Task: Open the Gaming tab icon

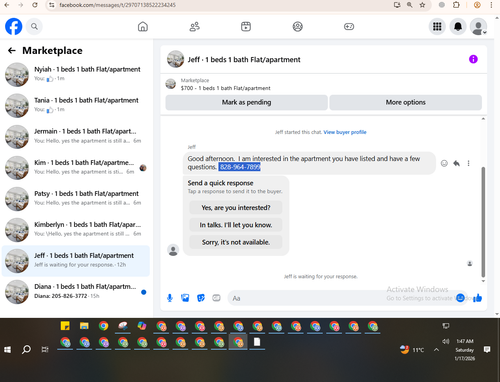Action: (x=349, y=26)
